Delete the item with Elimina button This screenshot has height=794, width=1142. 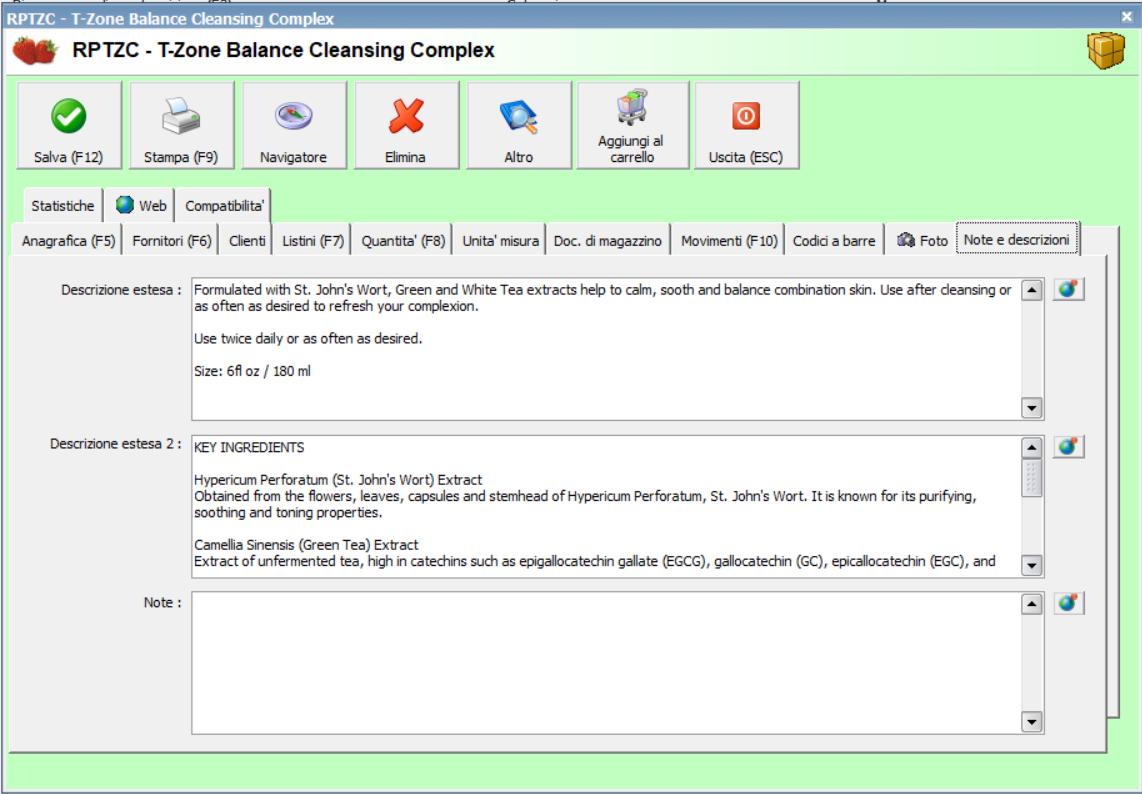[x=406, y=125]
